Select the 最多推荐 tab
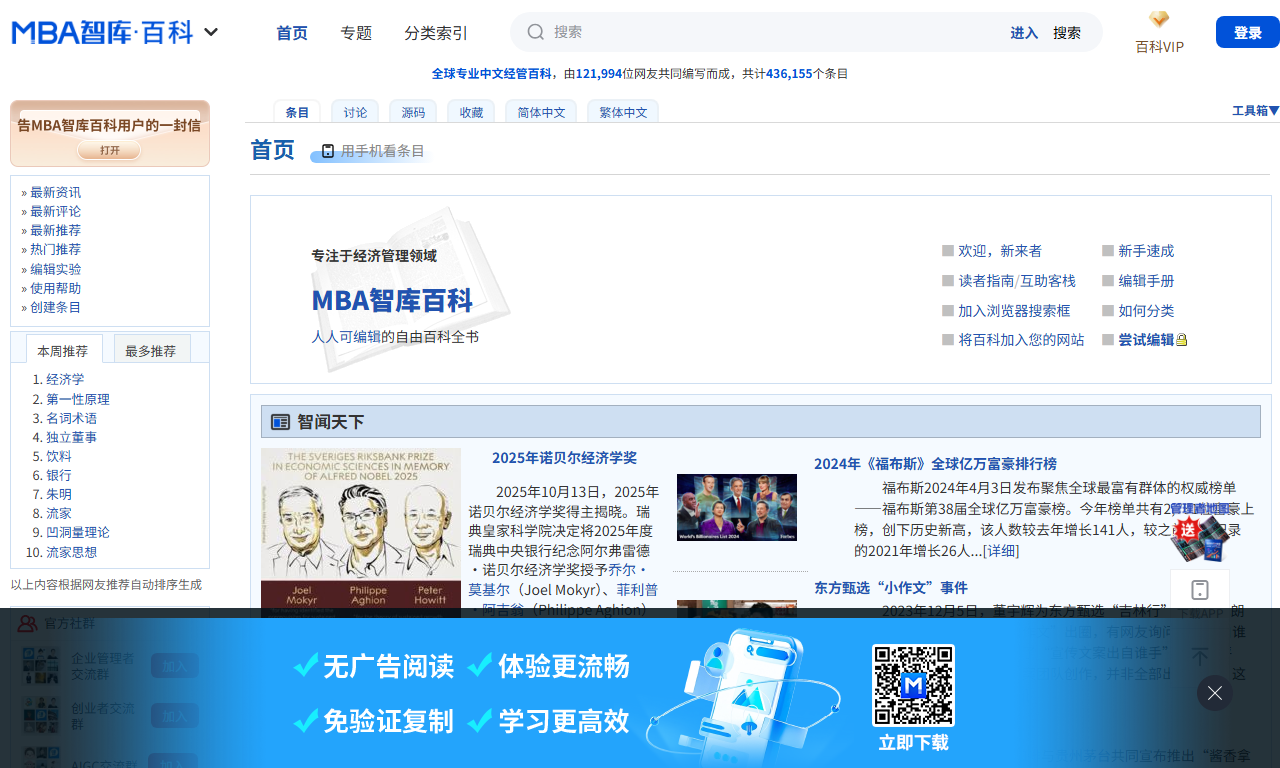 point(150,350)
